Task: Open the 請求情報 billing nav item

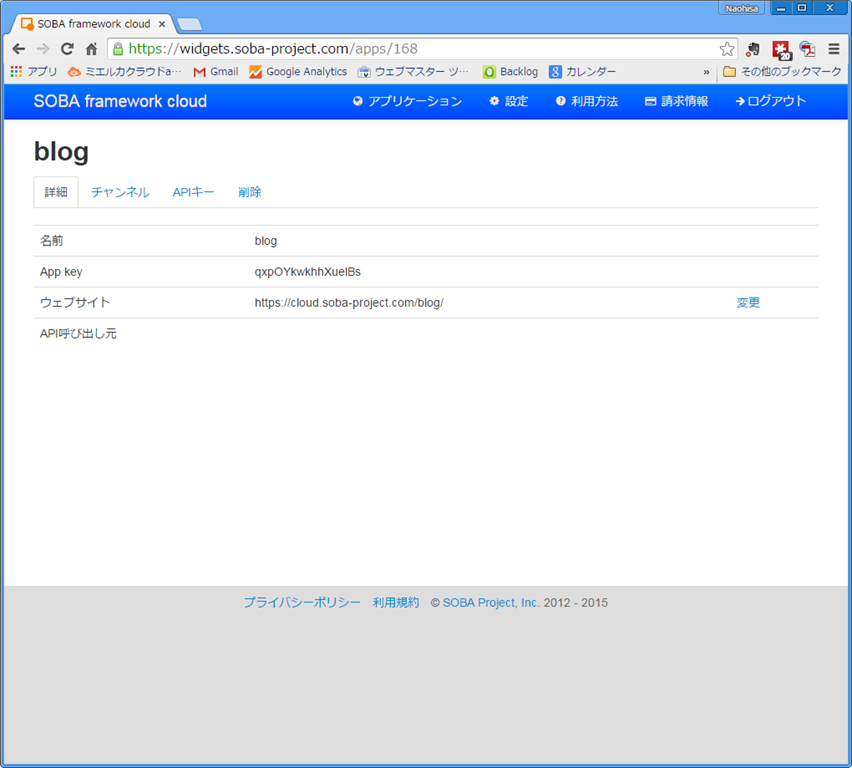Action: pyautogui.click(x=676, y=101)
